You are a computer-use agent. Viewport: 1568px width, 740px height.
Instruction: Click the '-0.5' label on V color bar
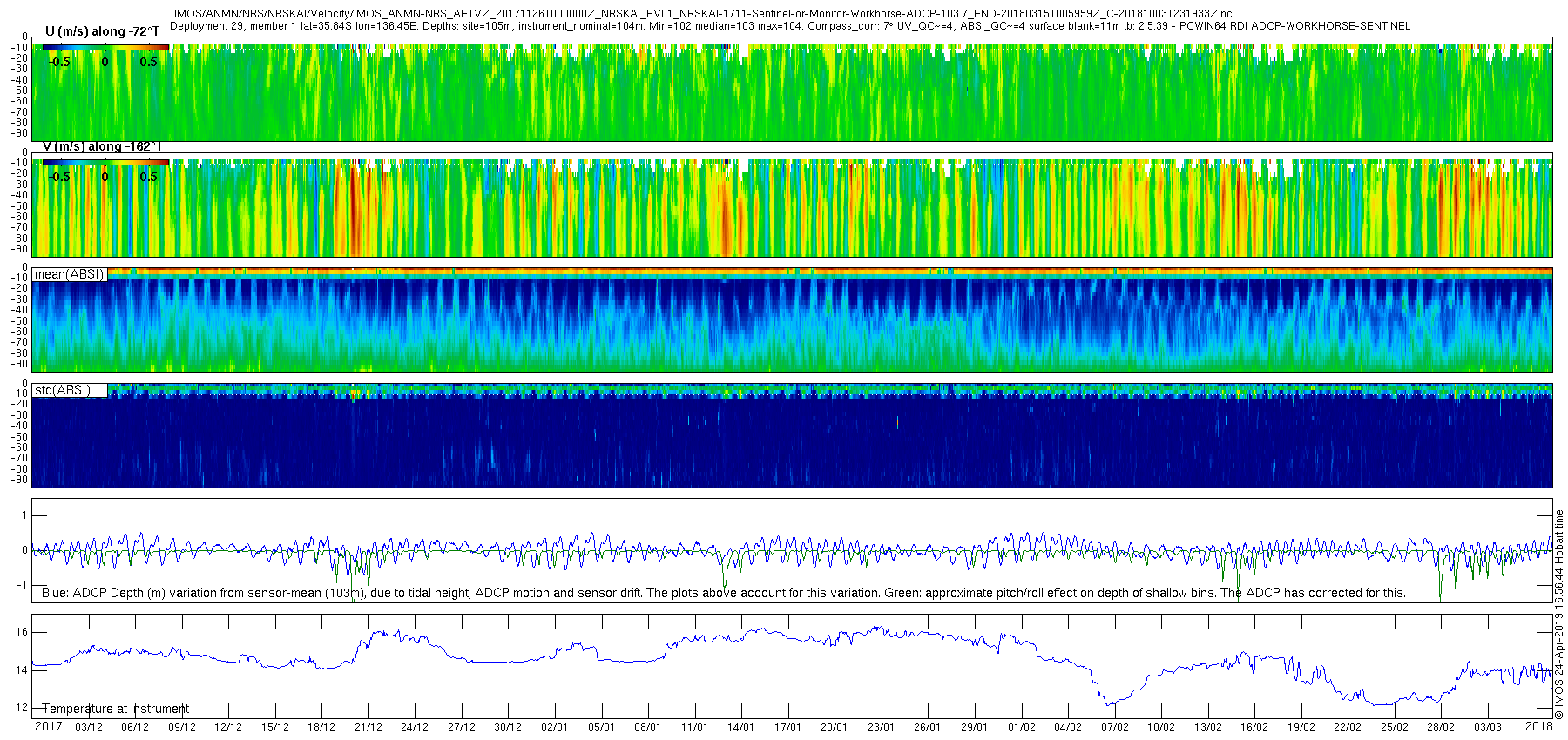click(x=59, y=177)
